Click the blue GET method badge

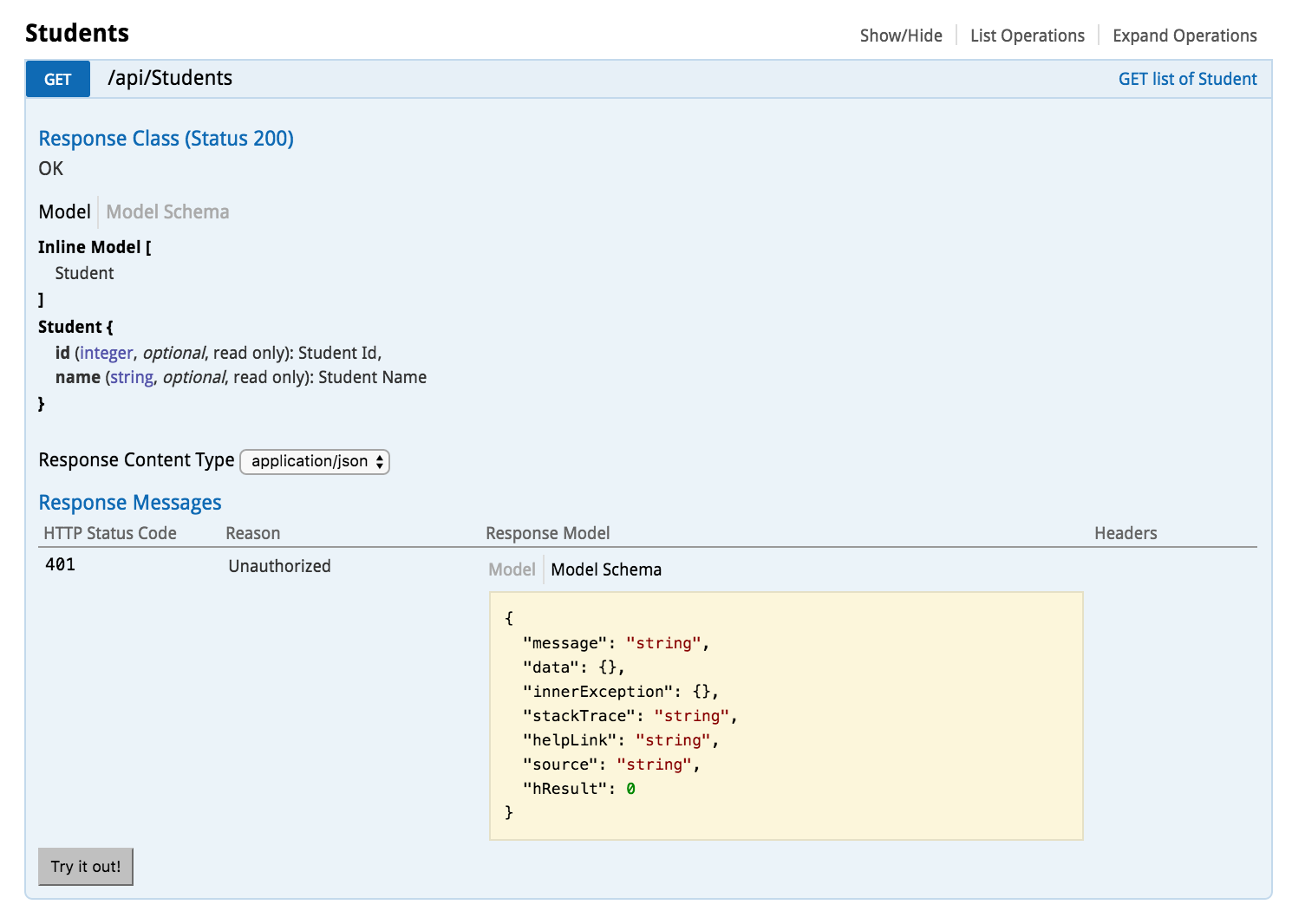click(58, 79)
